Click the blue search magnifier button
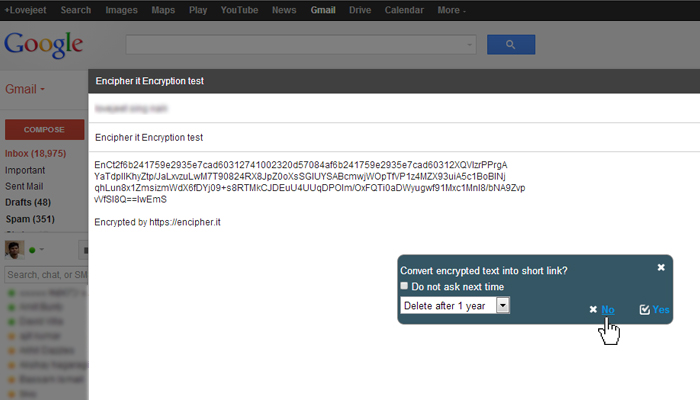Image resolution: width=700 pixels, height=400 pixels. coord(511,45)
